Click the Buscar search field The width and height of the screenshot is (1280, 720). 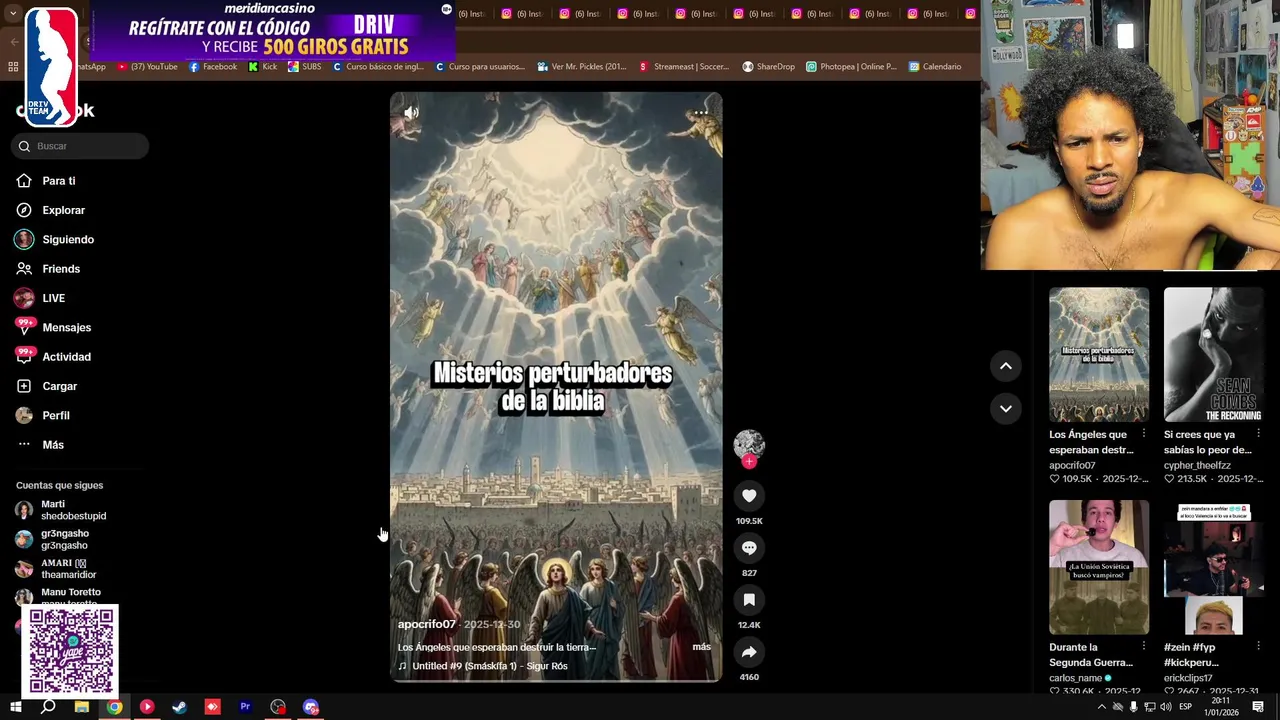pos(80,146)
